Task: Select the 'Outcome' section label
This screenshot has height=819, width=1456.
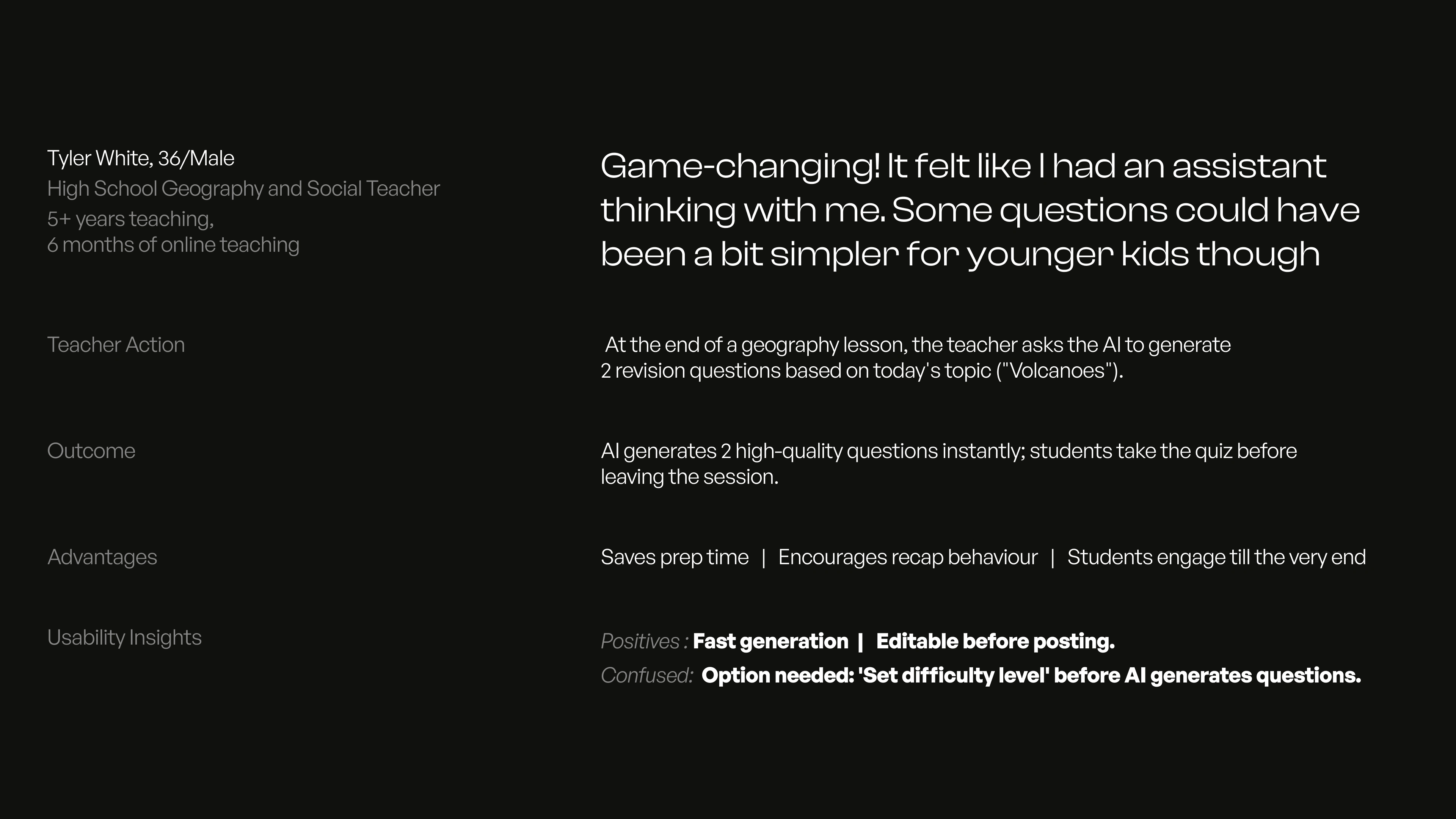Action: [91, 451]
